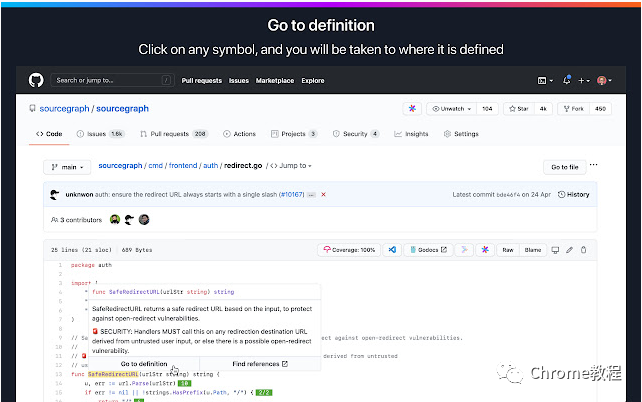Click the red failed-checks X icon

pos(323,194)
